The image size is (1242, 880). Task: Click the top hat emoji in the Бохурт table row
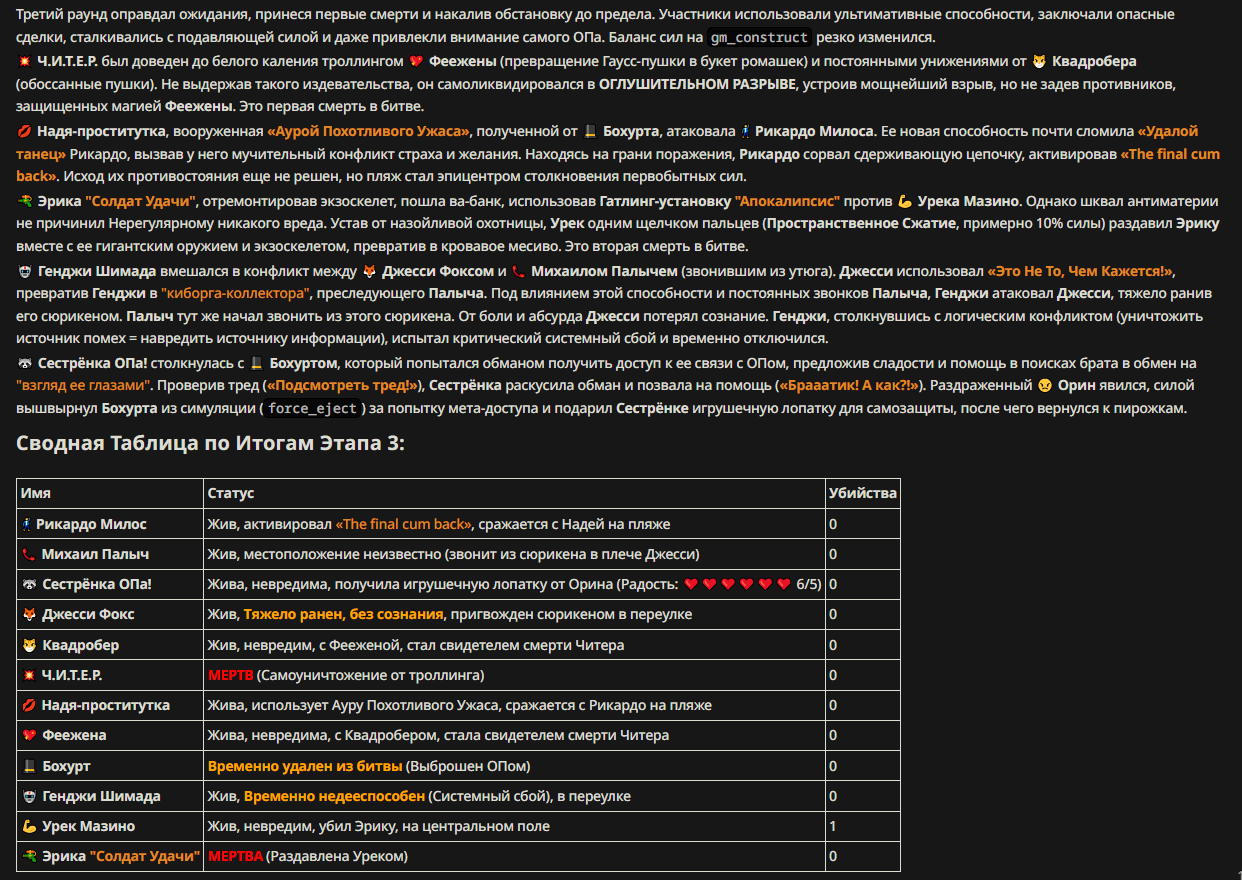tap(28, 766)
